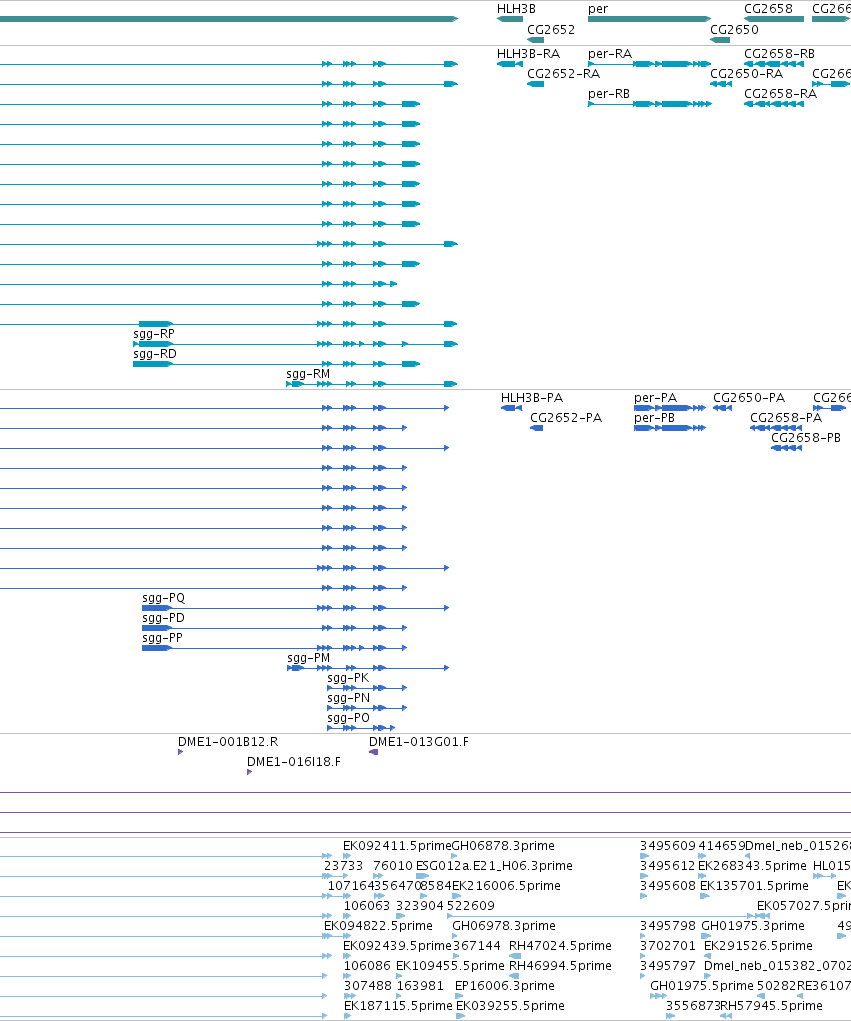Select the sgg-PQ protein feature
This screenshot has width=851, height=1021.
pos(296,608)
